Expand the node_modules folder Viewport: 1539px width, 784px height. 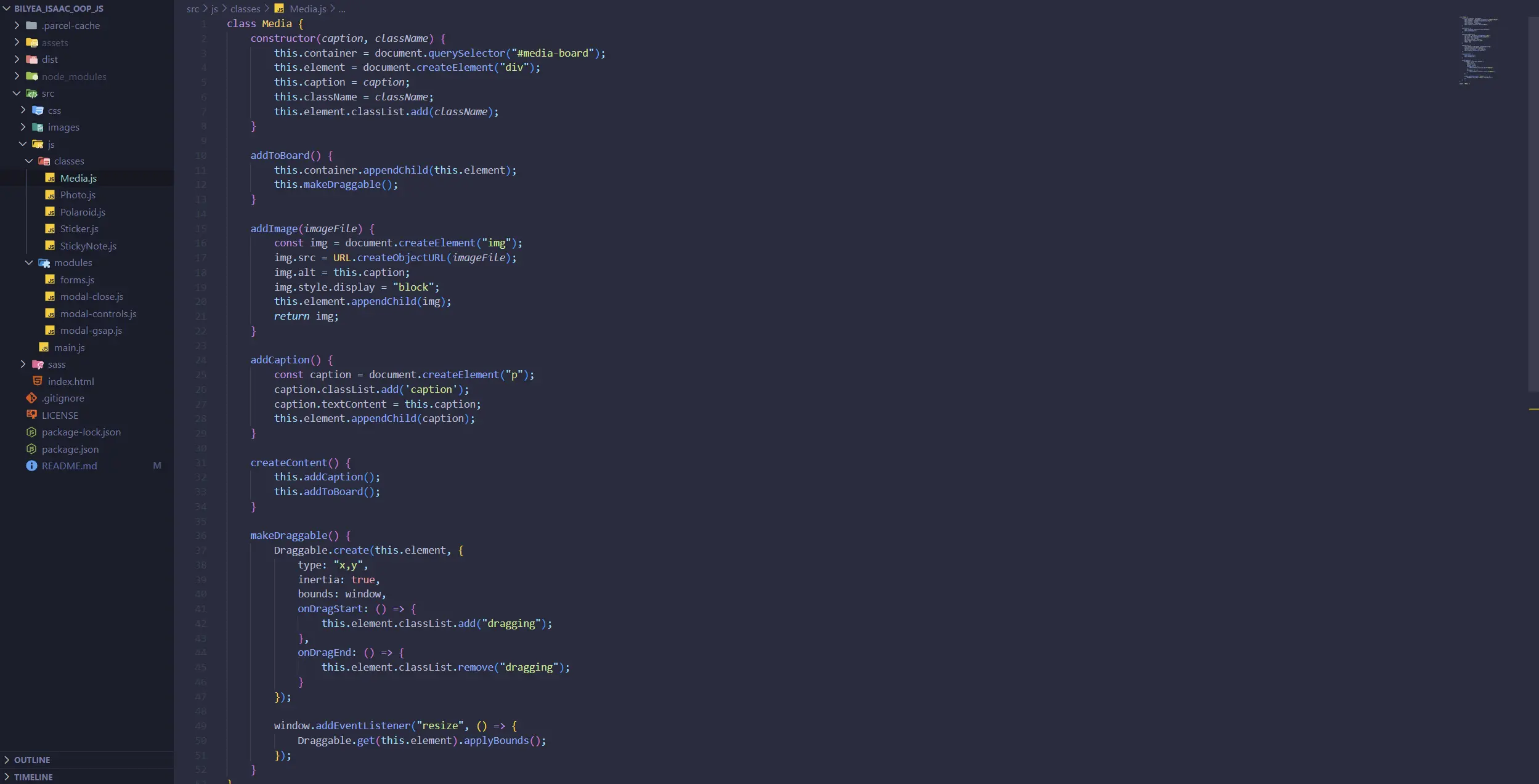tap(17, 76)
